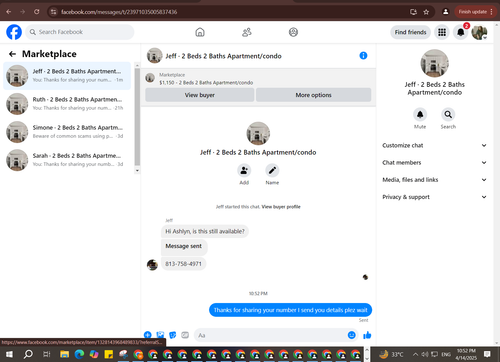Click the View buyer button
Screen dimensions: 500x362
pyautogui.click(x=200, y=95)
